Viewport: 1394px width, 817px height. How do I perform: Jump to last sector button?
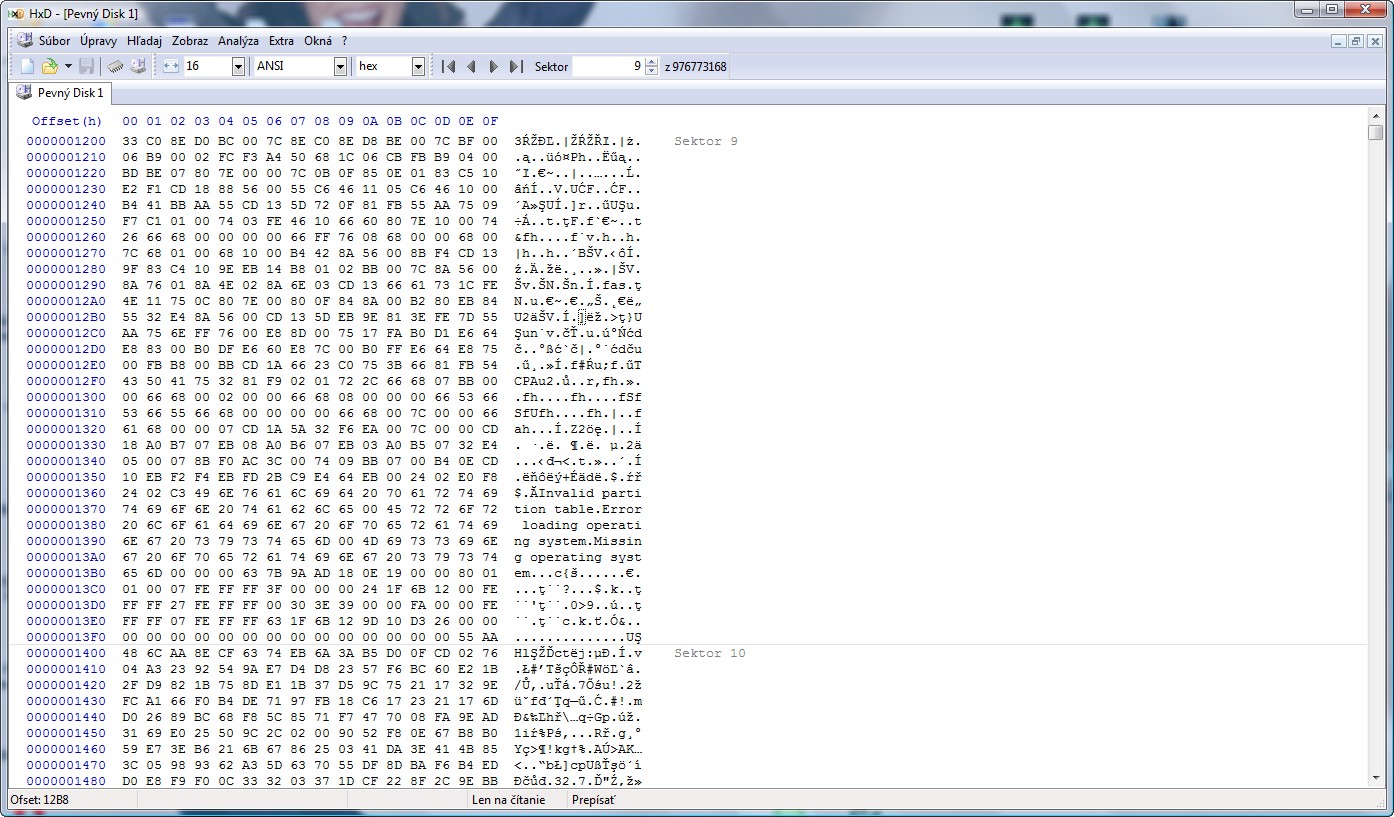[x=515, y=66]
